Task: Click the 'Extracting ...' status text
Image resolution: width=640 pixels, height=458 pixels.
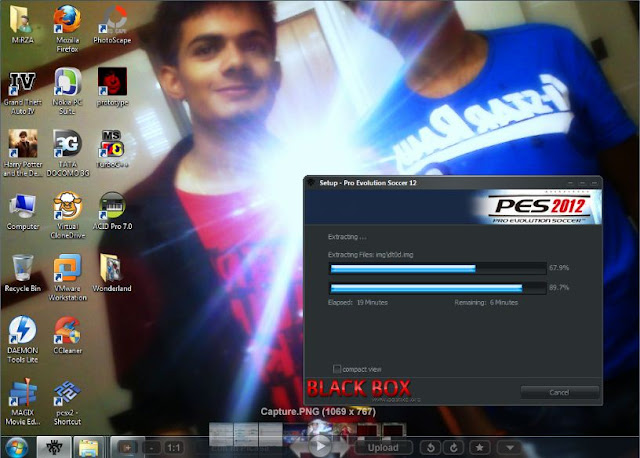Action: pyautogui.click(x=347, y=237)
